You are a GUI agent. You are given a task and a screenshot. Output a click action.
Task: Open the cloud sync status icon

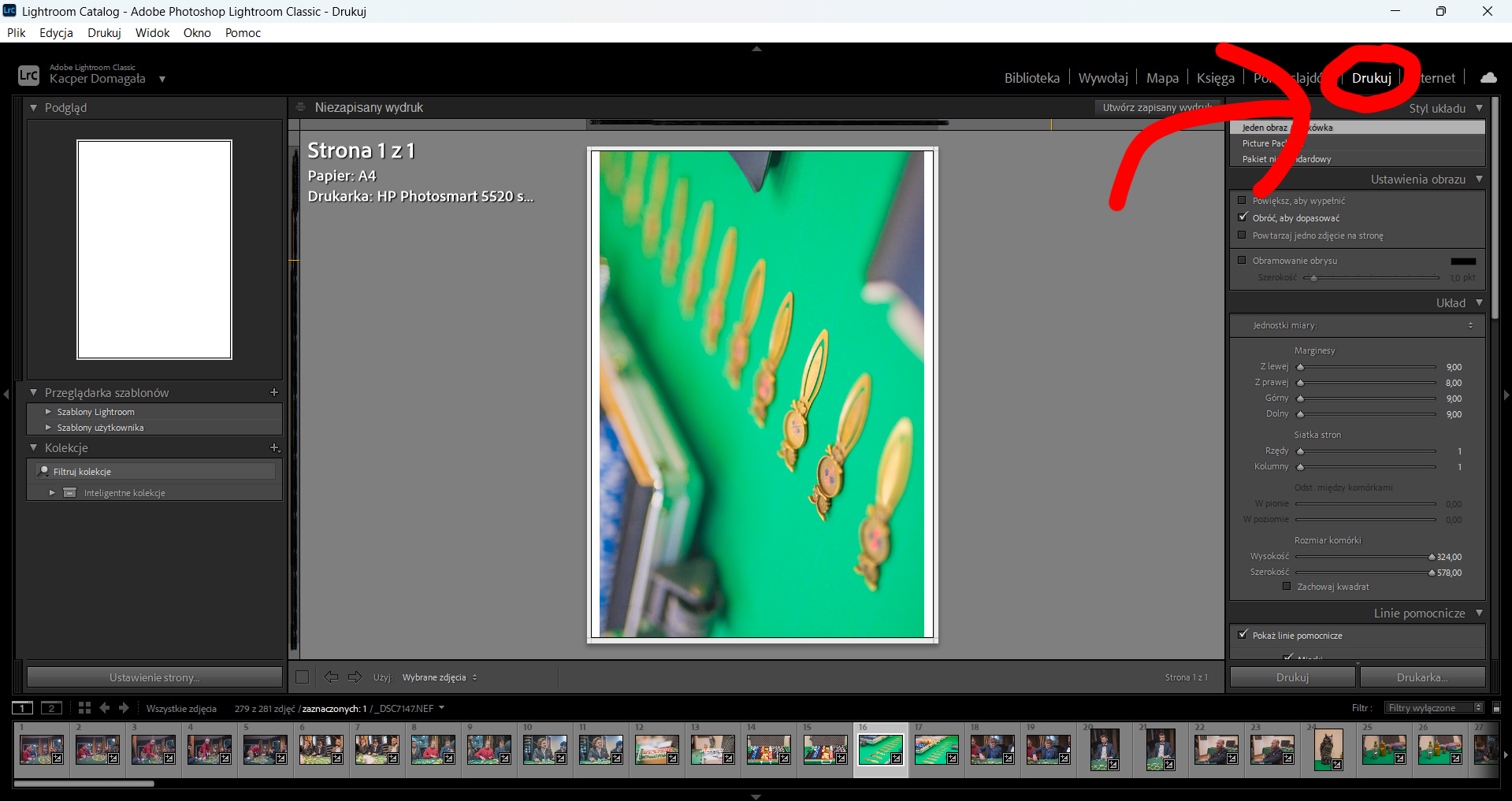point(1488,77)
